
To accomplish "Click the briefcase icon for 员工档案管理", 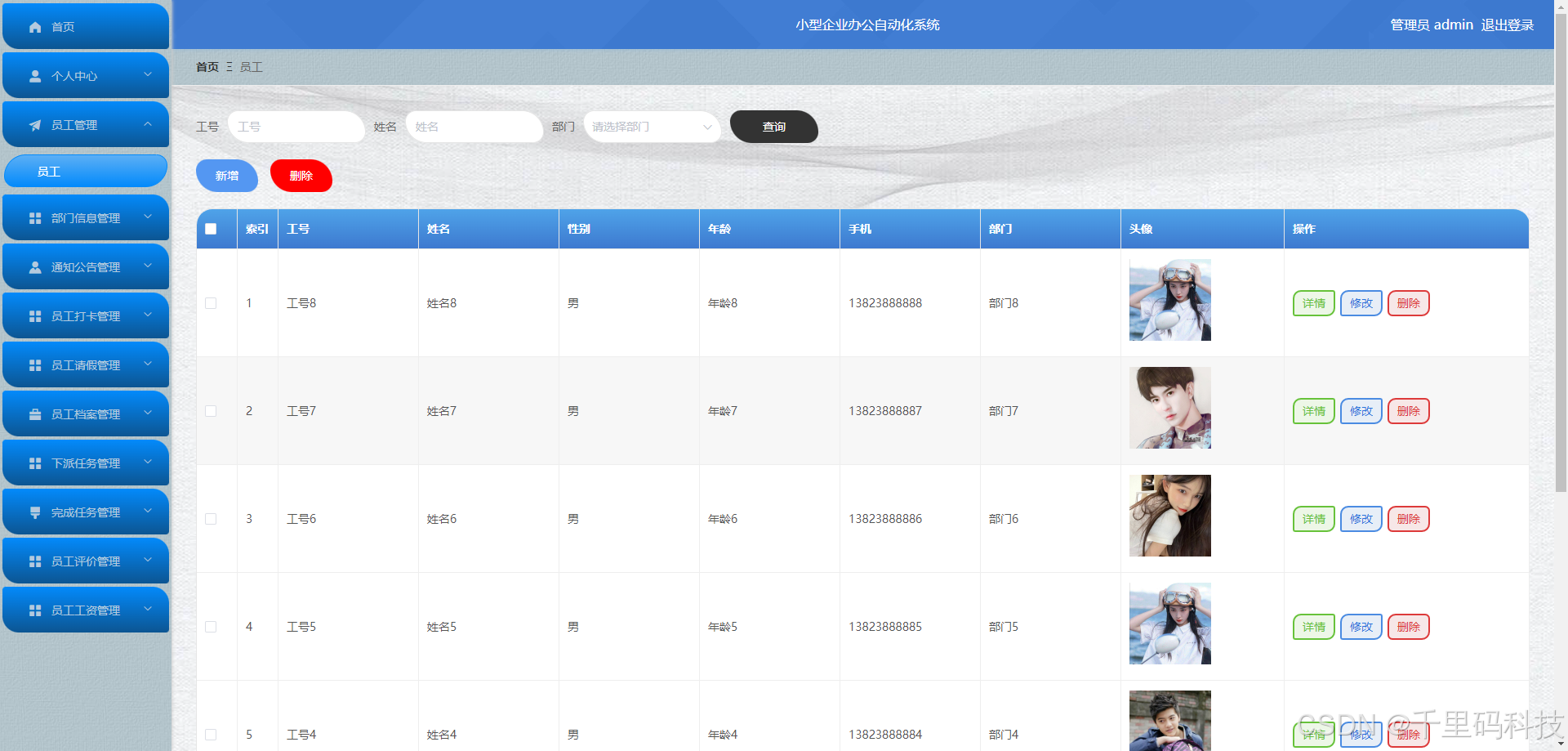I will tap(35, 414).
